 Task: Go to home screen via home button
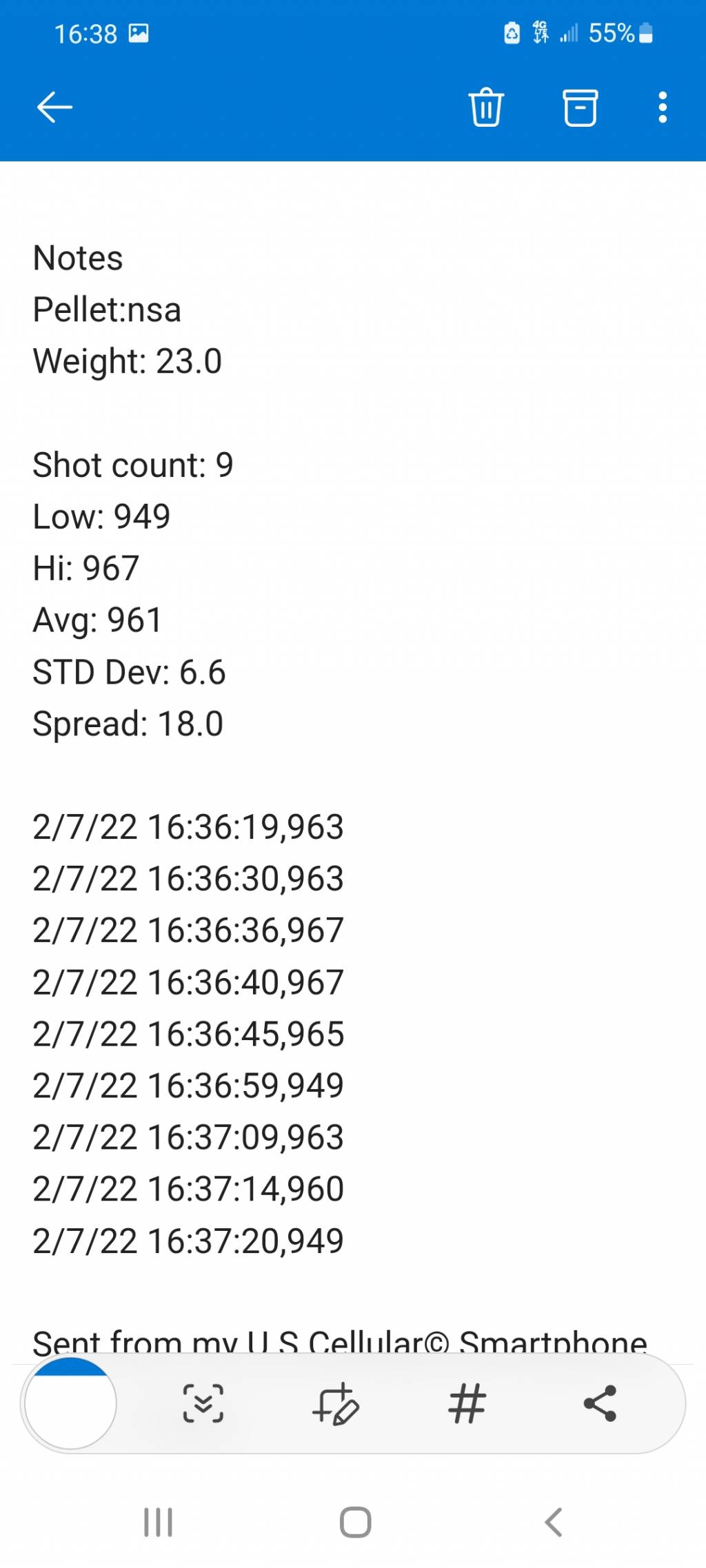pyautogui.click(x=356, y=1523)
